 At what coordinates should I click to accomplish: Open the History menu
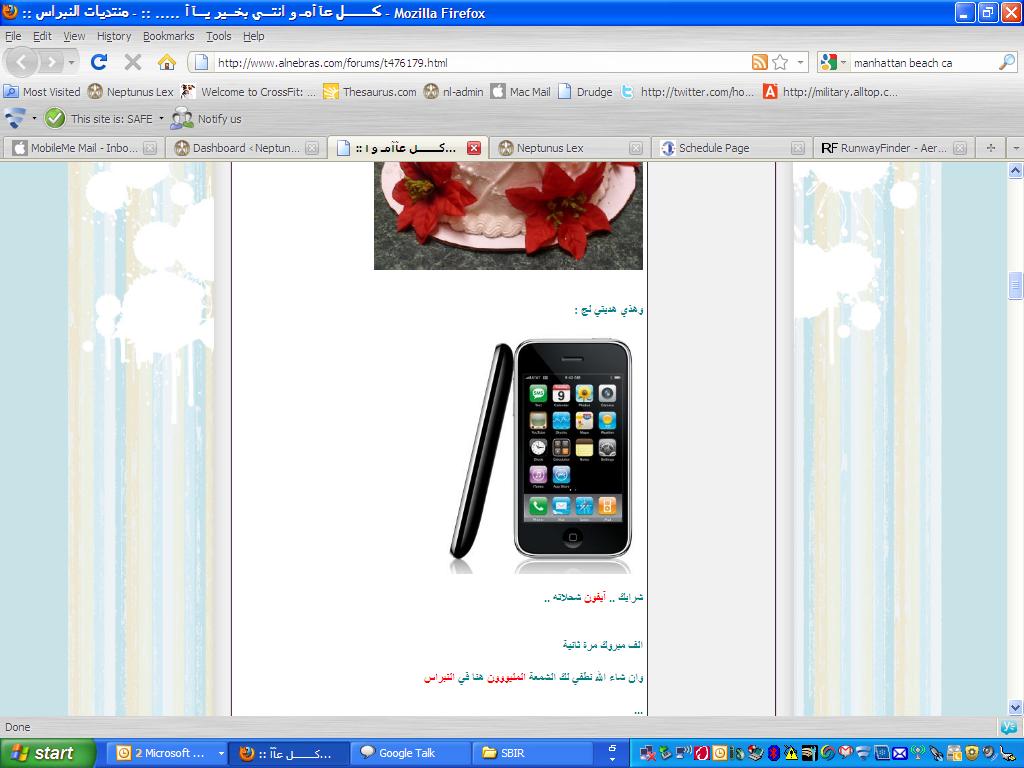pos(114,36)
